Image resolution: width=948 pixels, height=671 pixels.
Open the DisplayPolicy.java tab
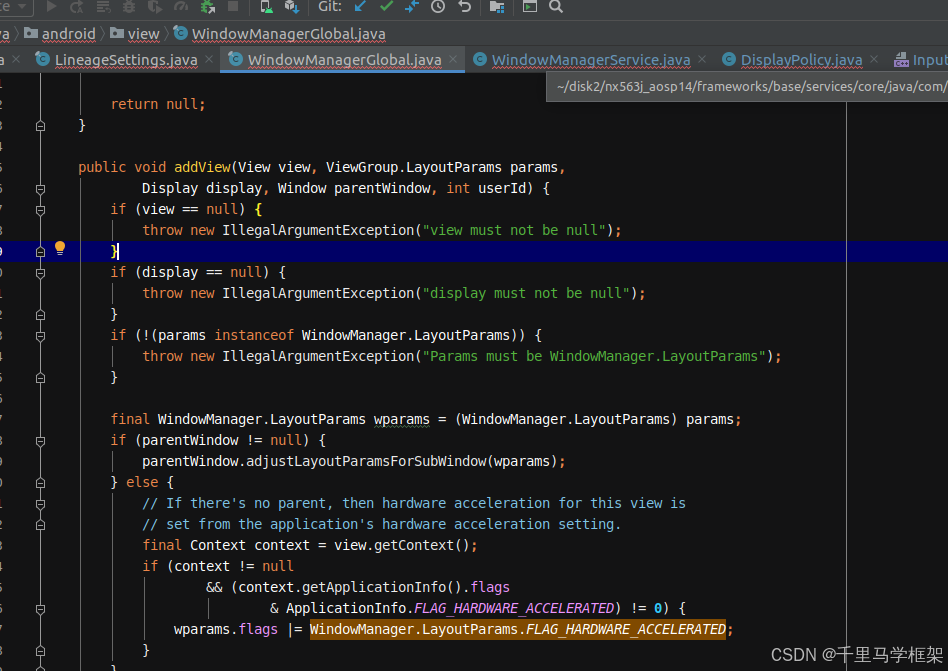(801, 60)
